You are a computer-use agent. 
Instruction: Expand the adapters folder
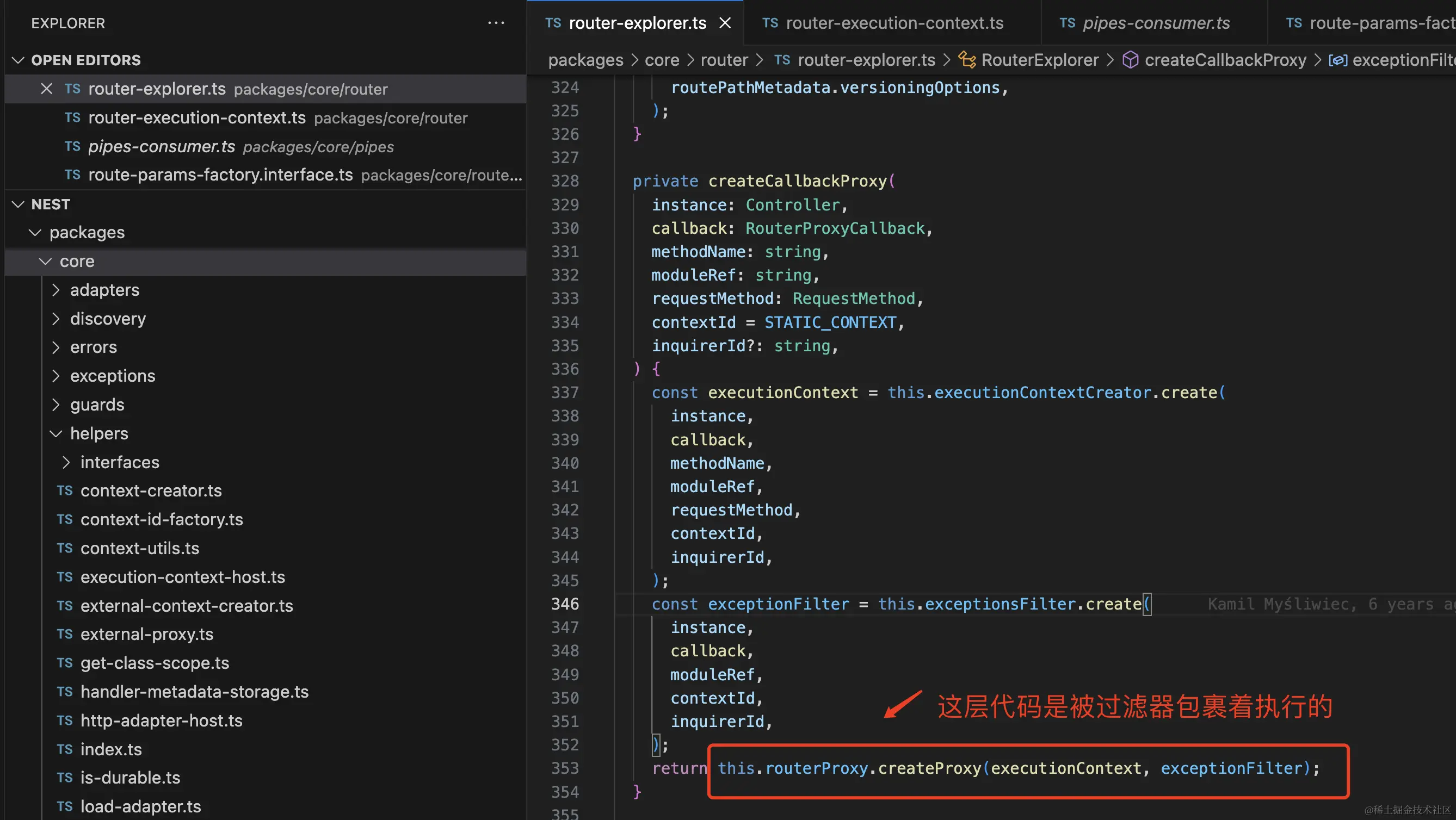[x=55, y=290]
